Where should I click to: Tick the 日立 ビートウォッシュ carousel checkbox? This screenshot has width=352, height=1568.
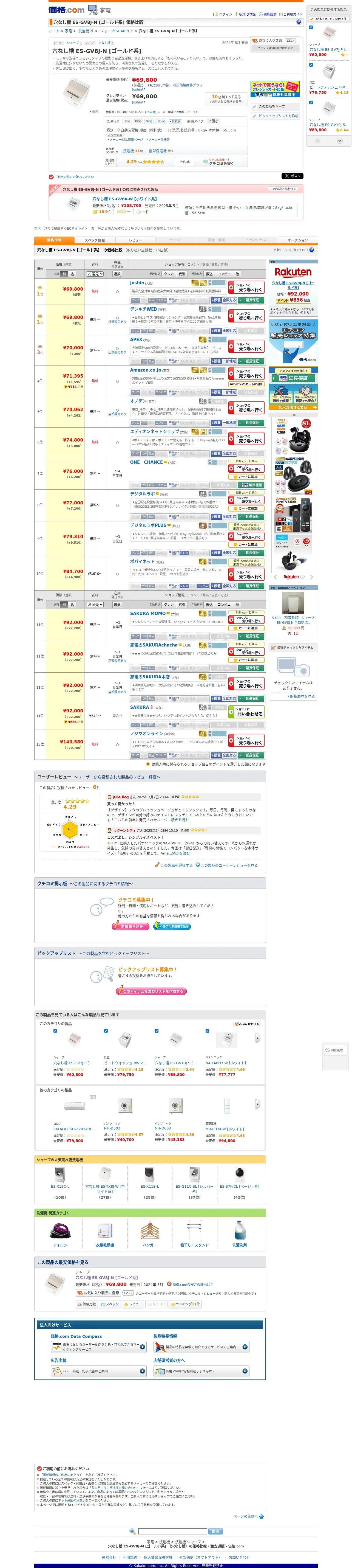pyautogui.click(x=106, y=1030)
